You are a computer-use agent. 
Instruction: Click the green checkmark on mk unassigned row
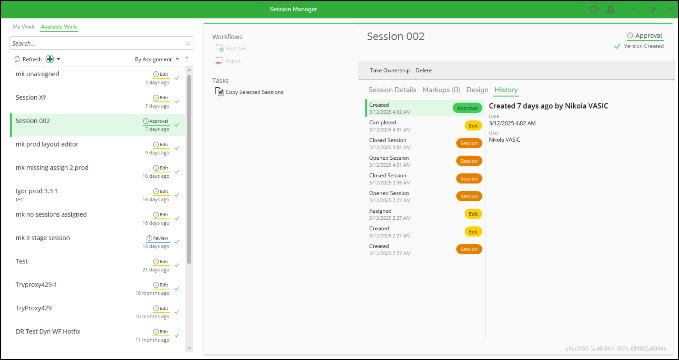[x=177, y=78]
